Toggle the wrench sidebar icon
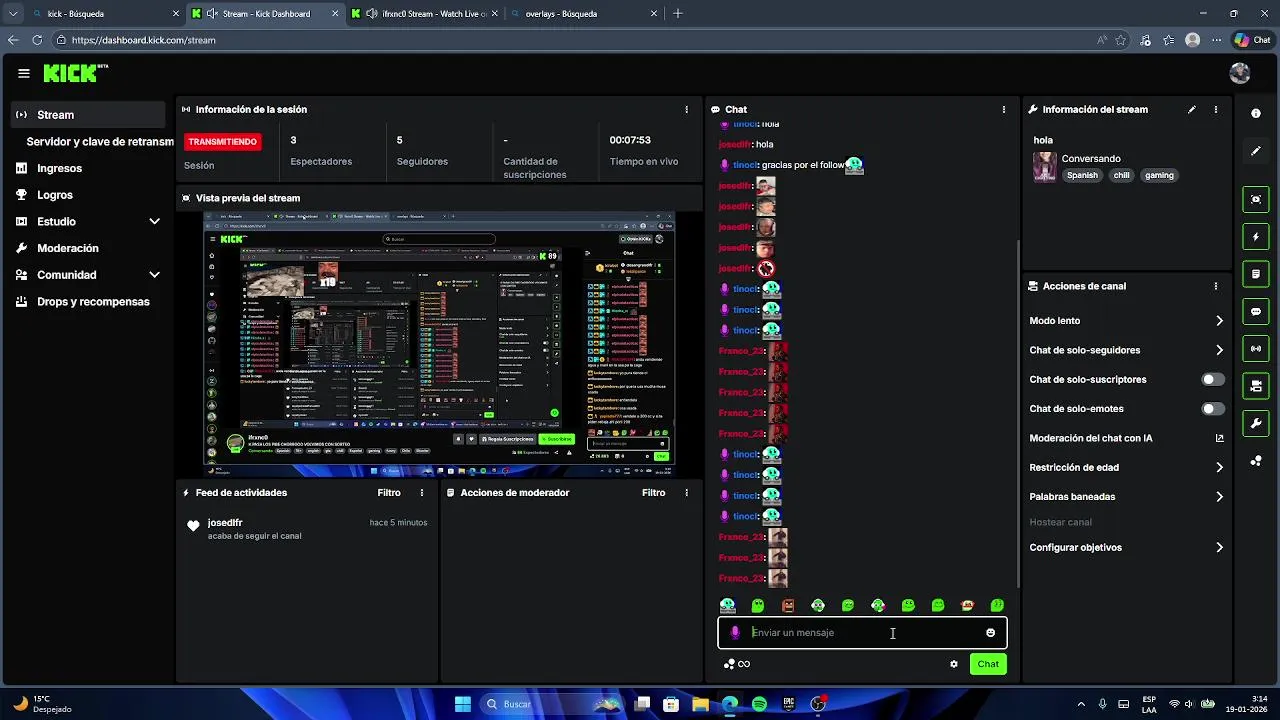 1256,424
